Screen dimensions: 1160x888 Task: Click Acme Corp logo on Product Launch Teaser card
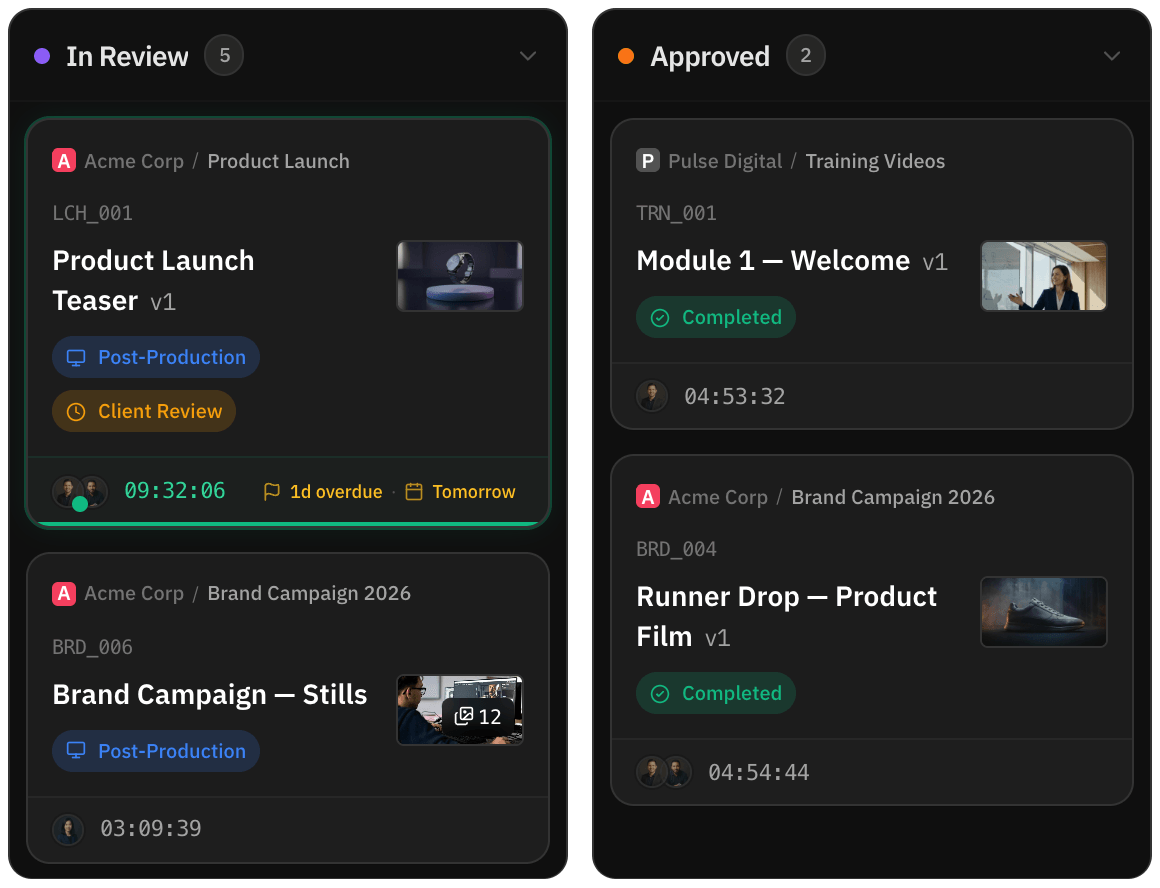tap(64, 161)
